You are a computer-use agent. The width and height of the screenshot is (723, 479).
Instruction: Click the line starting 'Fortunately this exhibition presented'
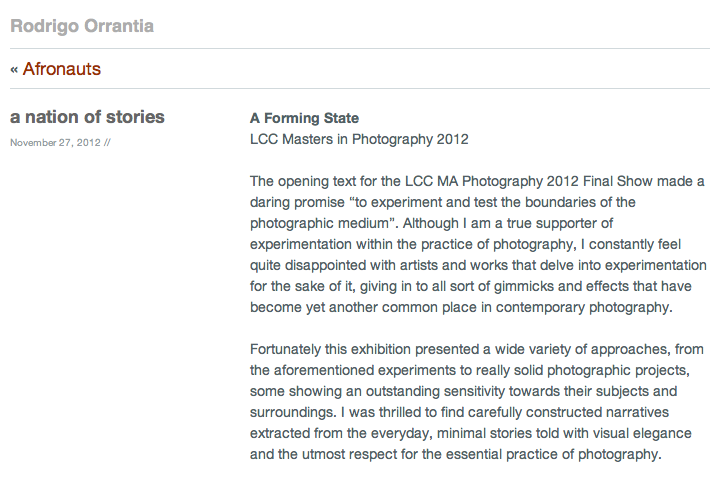point(477,349)
